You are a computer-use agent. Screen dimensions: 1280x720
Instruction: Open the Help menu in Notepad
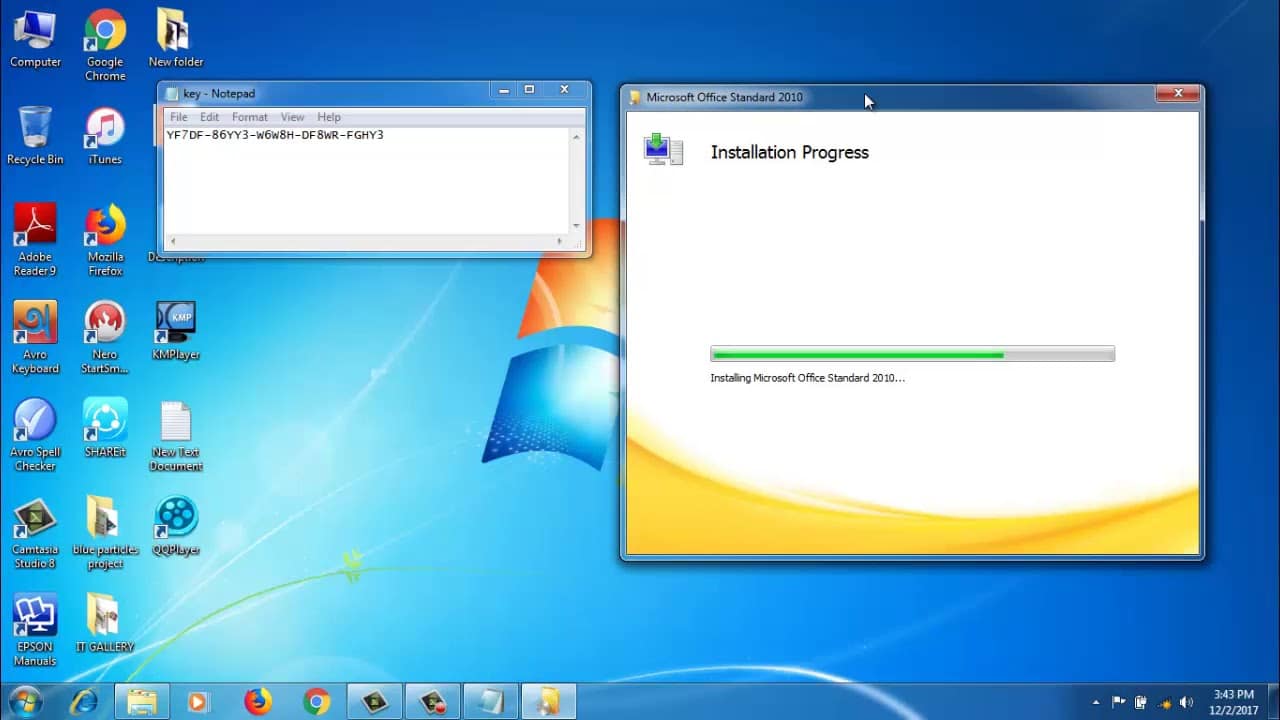[x=329, y=117]
